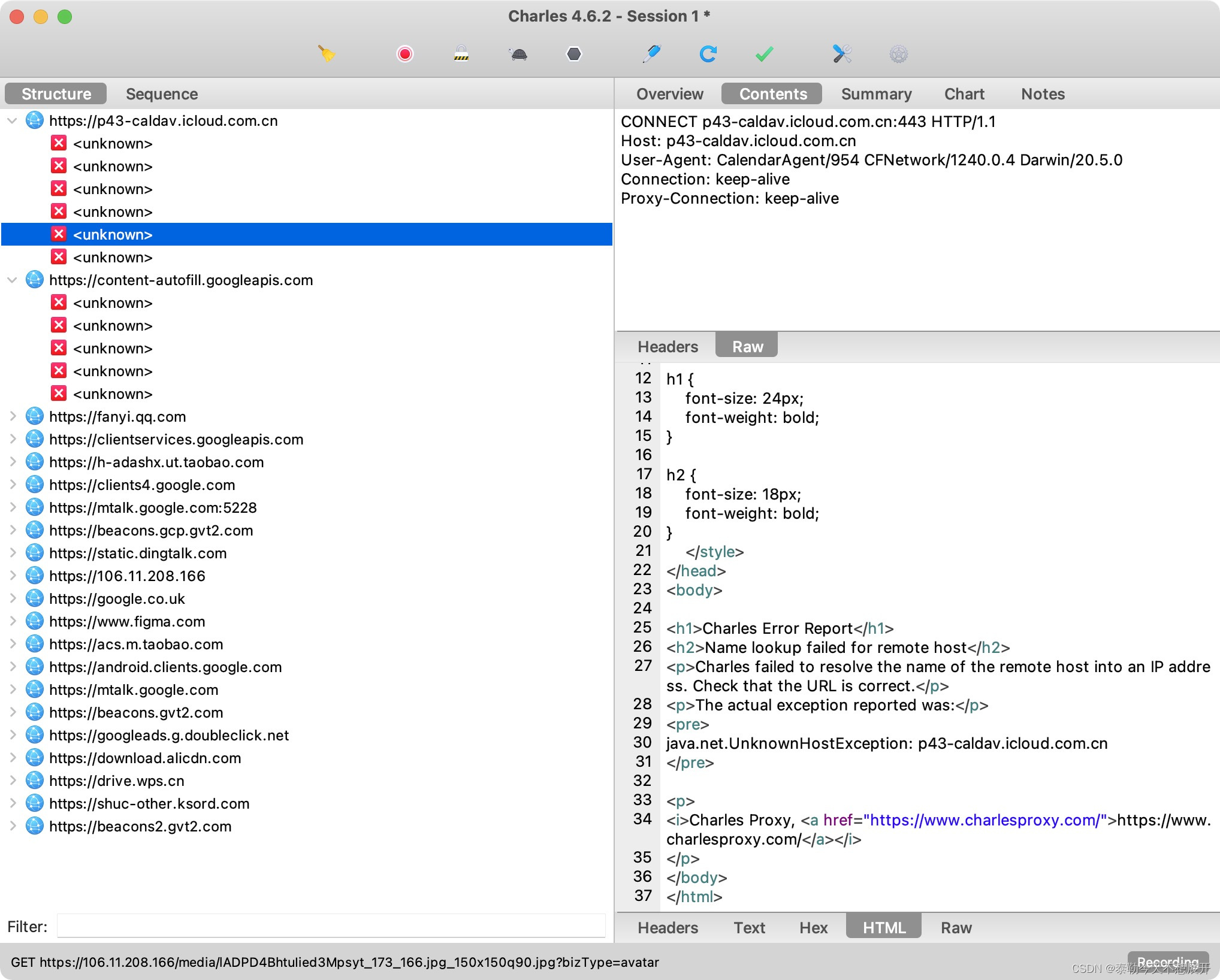Click the globe icon for google.co.uk
1220x980 pixels.
[35, 599]
